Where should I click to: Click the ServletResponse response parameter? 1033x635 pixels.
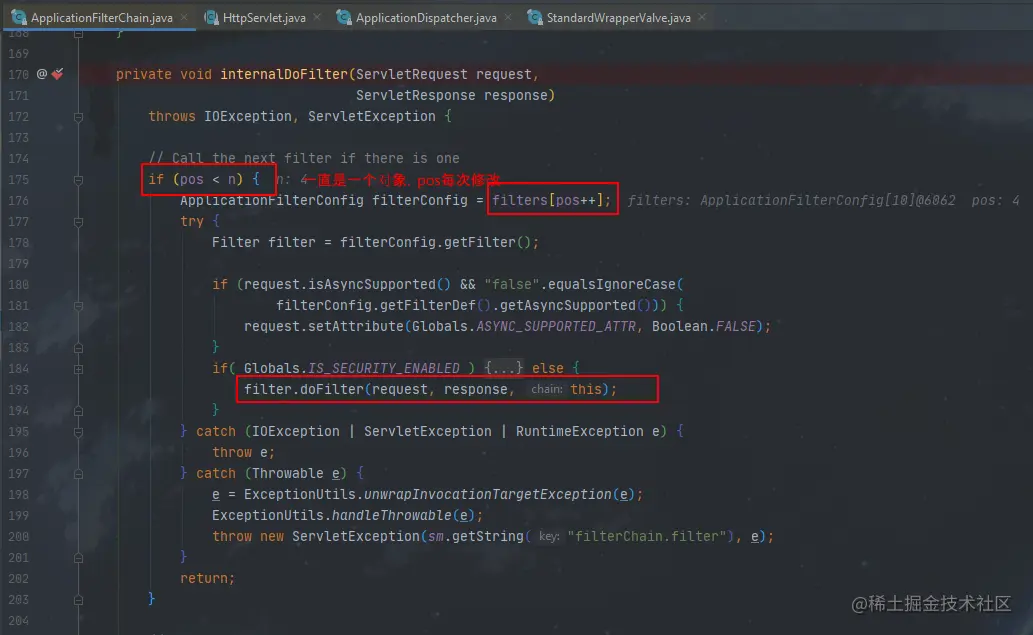pos(452,95)
